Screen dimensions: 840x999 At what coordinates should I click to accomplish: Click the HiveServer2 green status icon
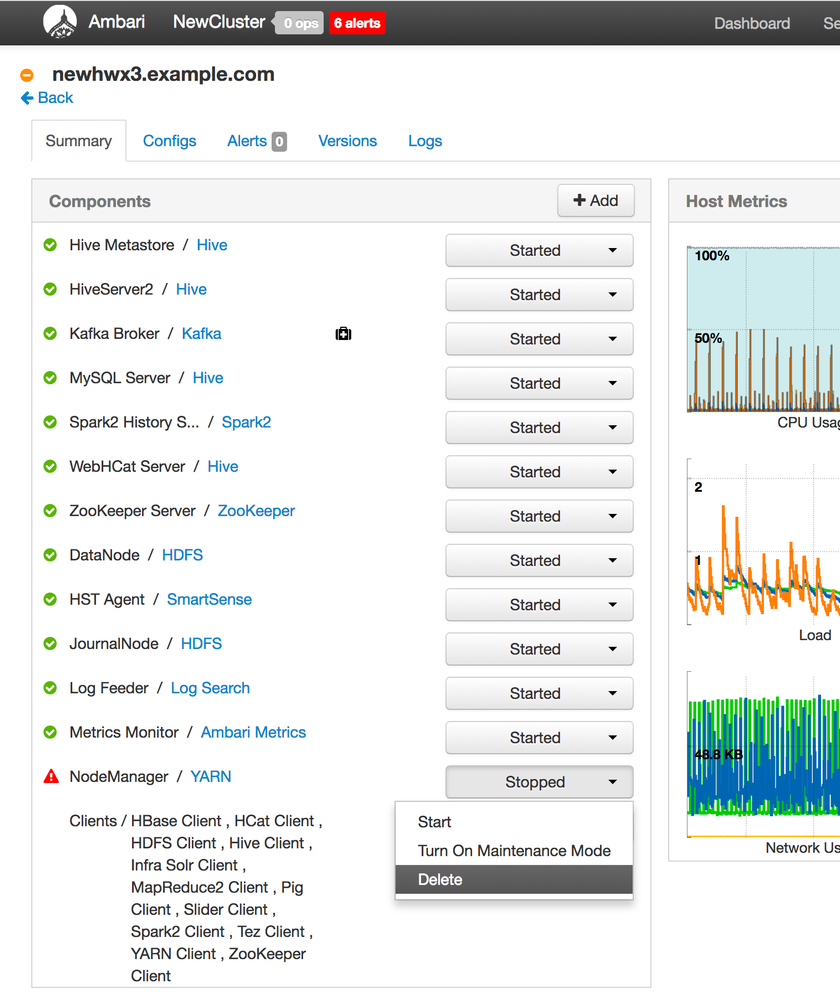click(x=50, y=289)
